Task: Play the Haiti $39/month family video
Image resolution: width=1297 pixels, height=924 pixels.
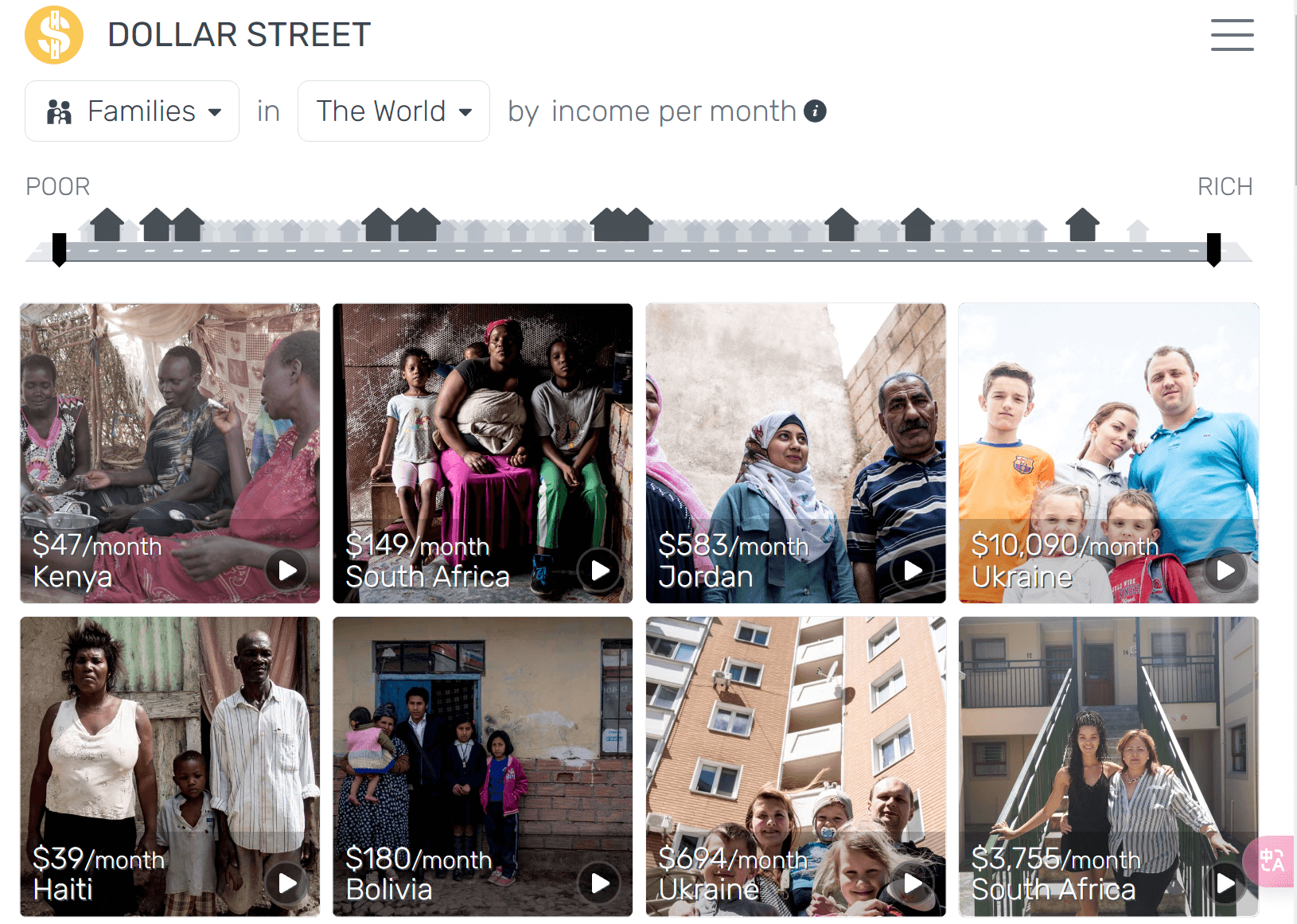Action: coord(287,883)
